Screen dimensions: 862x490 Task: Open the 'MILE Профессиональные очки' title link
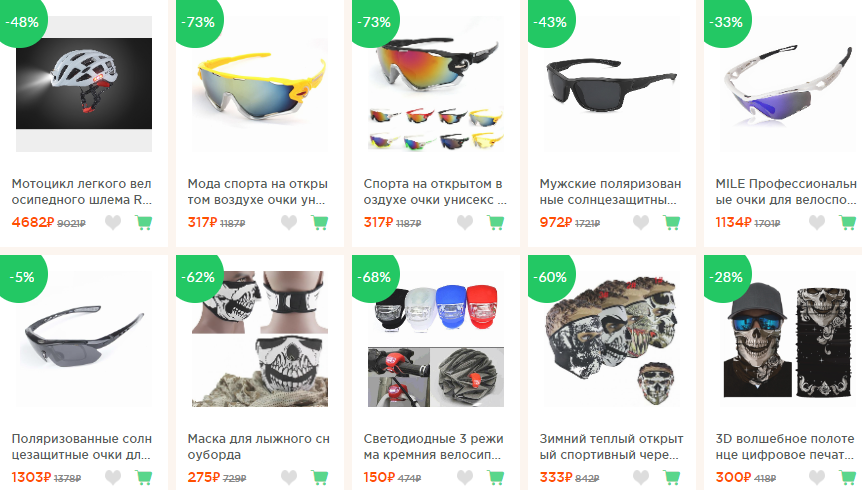pos(786,191)
